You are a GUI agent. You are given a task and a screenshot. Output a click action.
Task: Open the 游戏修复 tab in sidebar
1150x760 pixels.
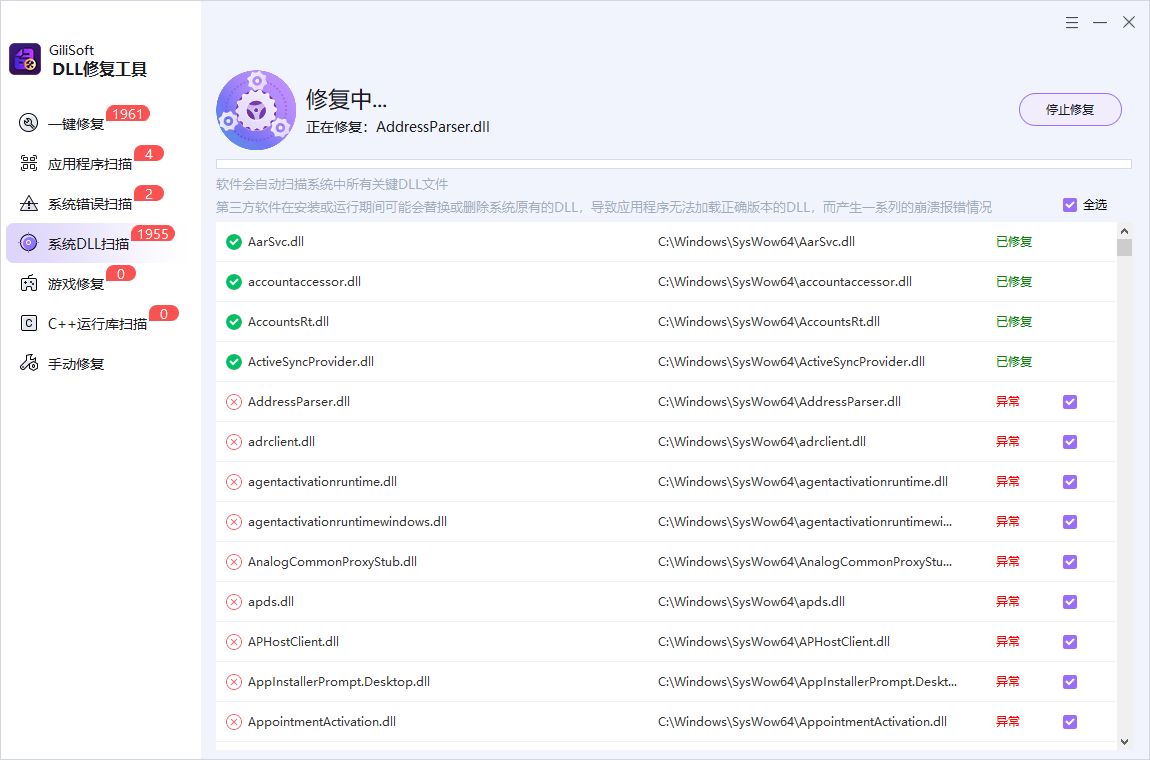pos(76,284)
